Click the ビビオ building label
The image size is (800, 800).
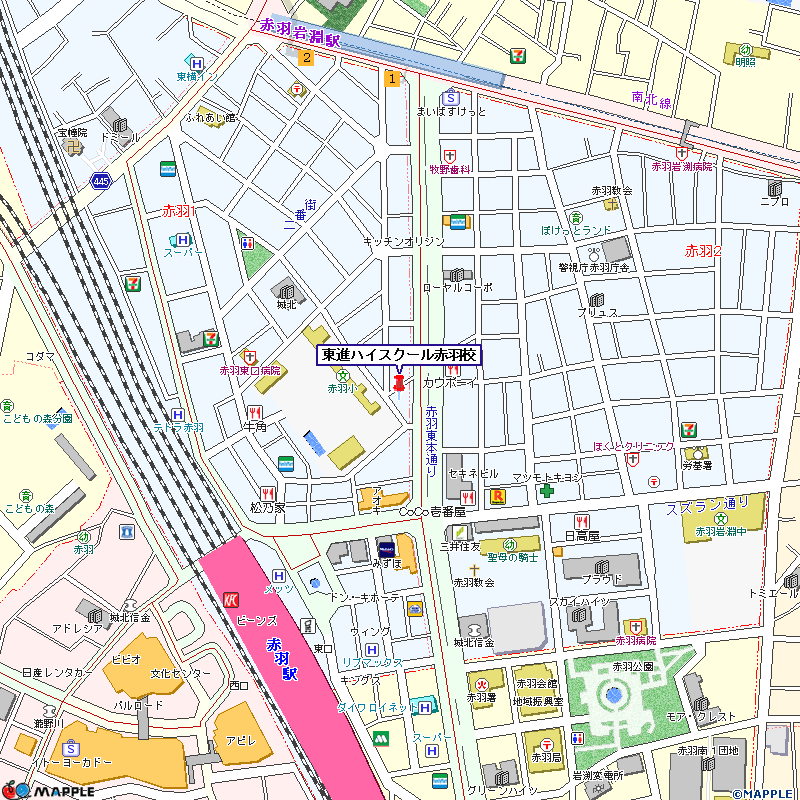pos(126,659)
